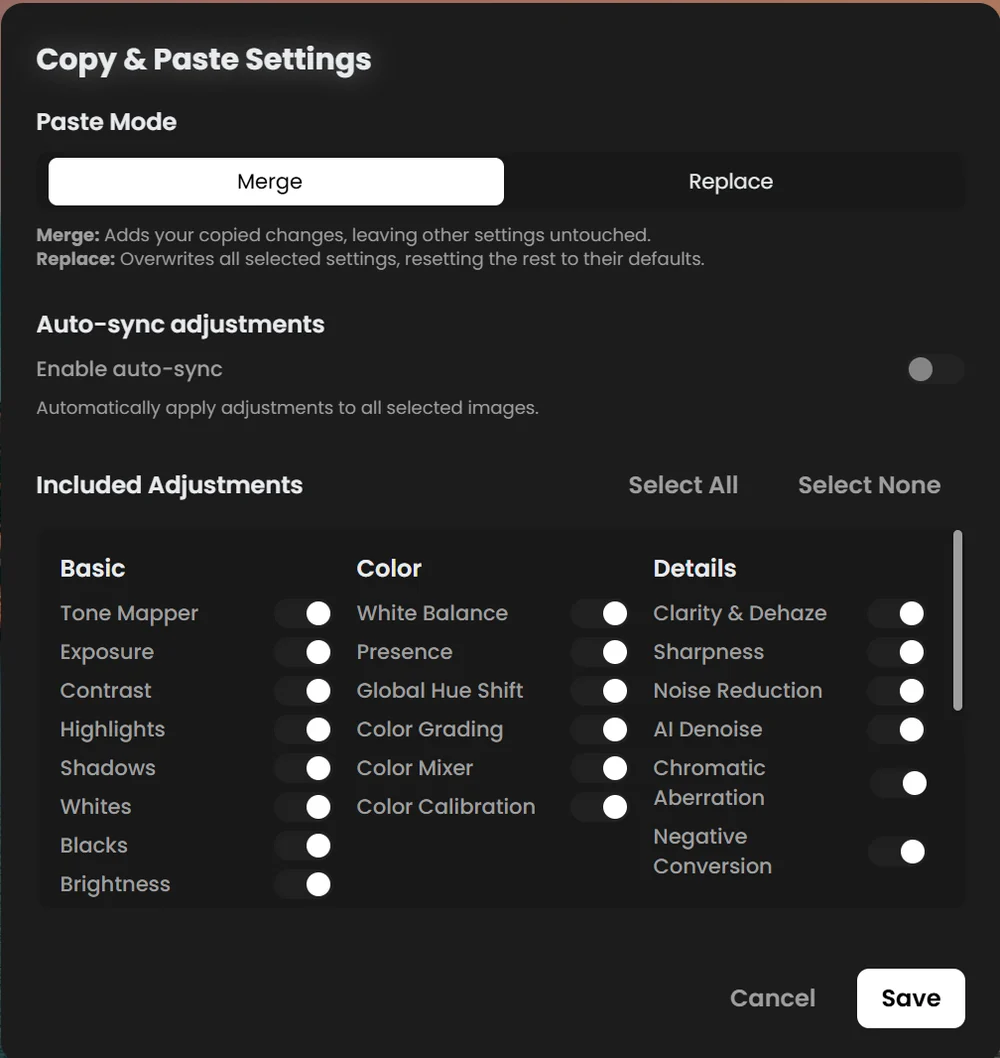The image size is (1000, 1058).
Task: Click the Tone Mapper label
Action: coord(129,613)
